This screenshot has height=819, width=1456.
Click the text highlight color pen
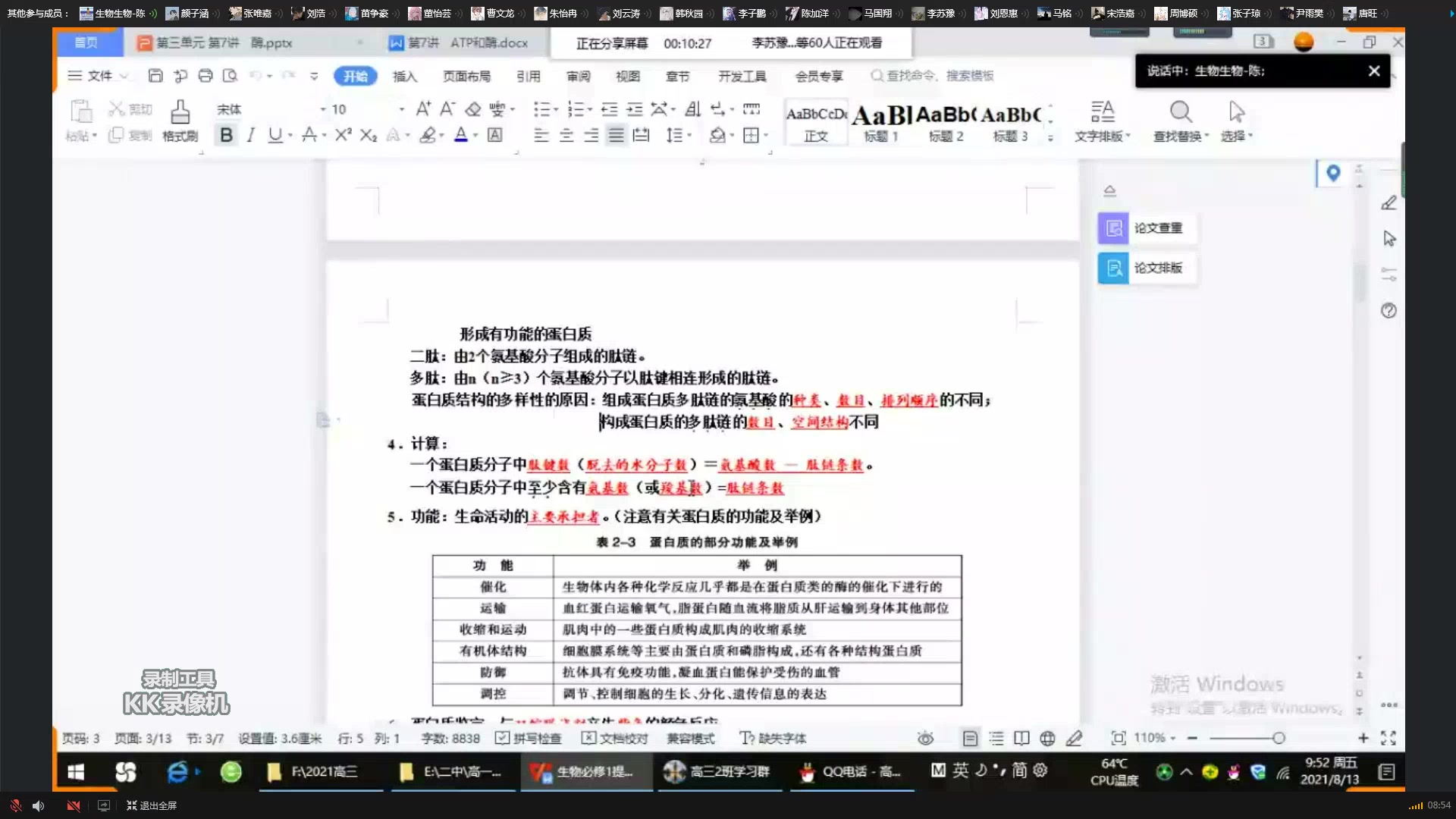(x=428, y=135)
